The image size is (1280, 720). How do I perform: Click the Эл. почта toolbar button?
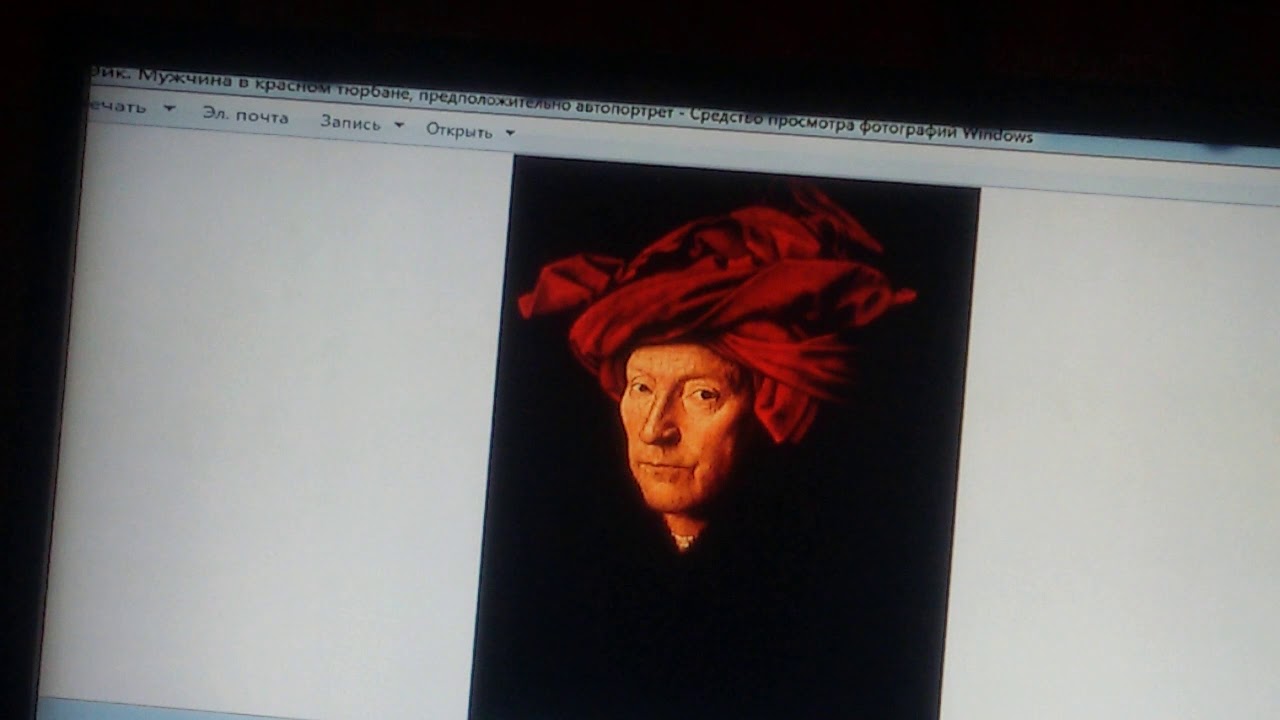pos(245,116)
